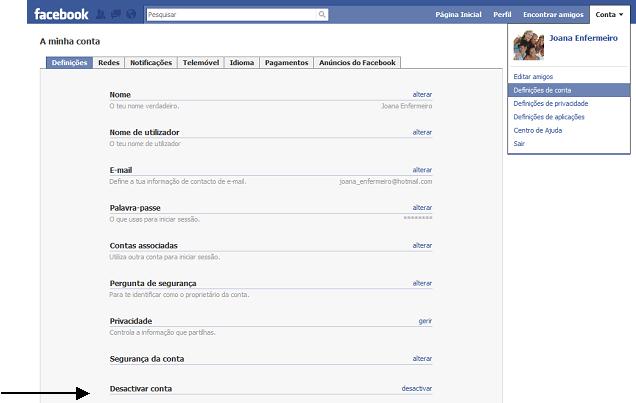Viewport: 636px width, 403px height.
Task: Switch to the Idioma tab
Action: 242,62
